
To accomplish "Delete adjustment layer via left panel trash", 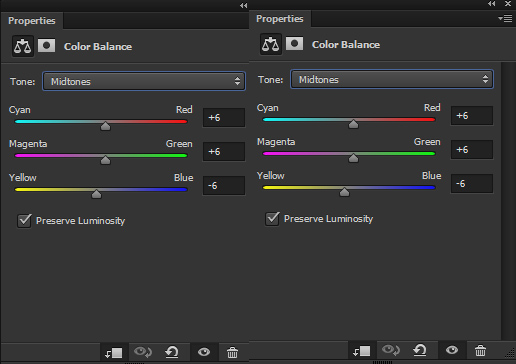I will [232, 352].
